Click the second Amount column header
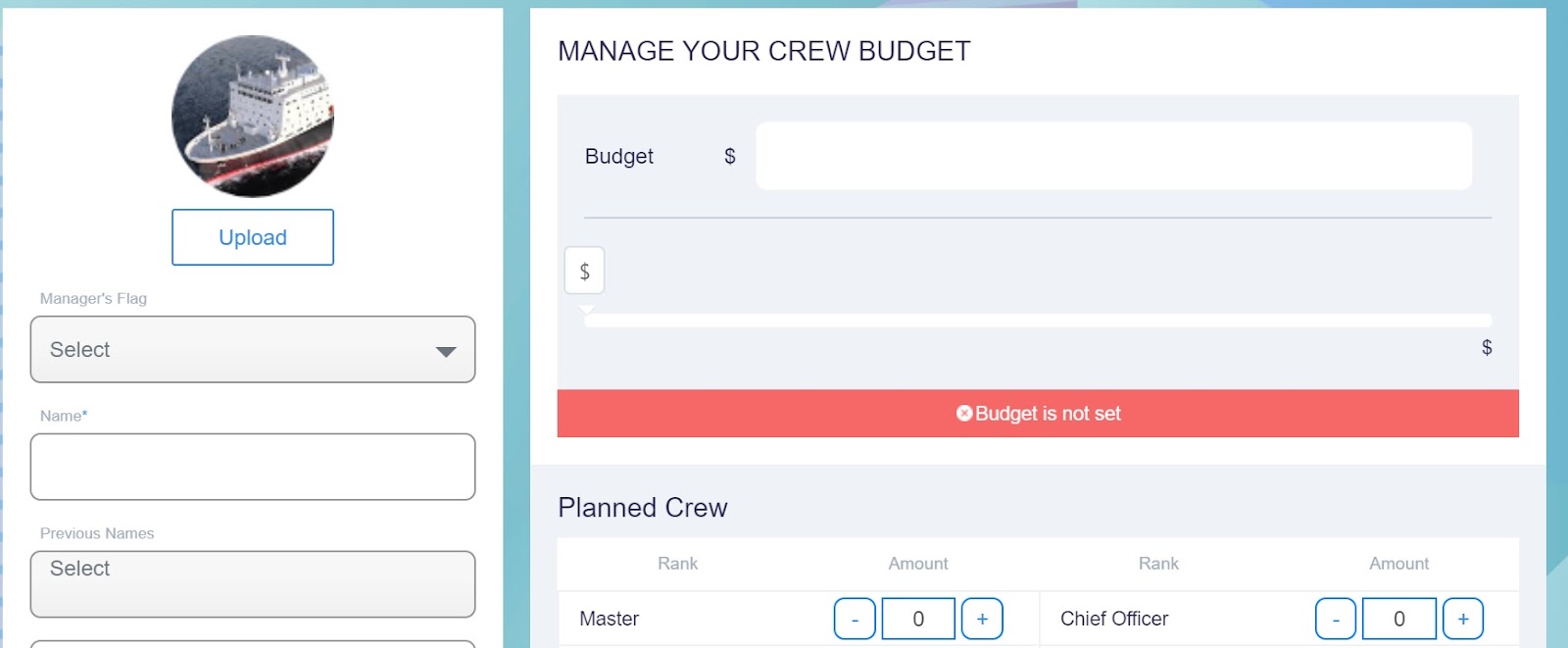The height and width of the screenshot is (648, 1568). [1398, 564]
